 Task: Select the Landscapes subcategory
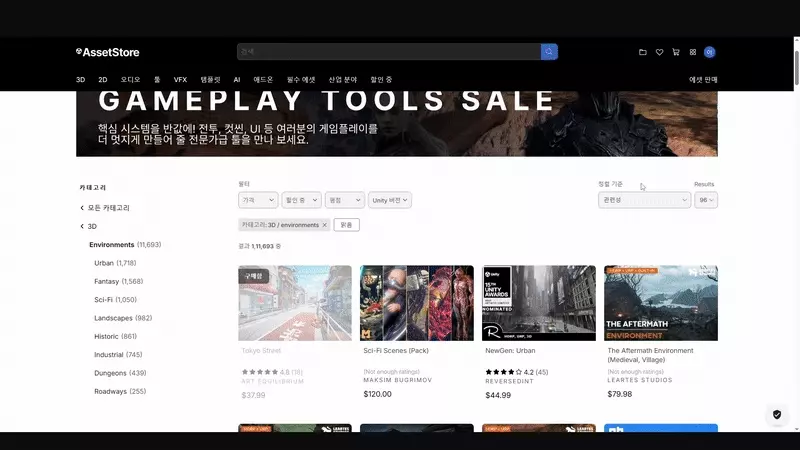tap(123, 318)
